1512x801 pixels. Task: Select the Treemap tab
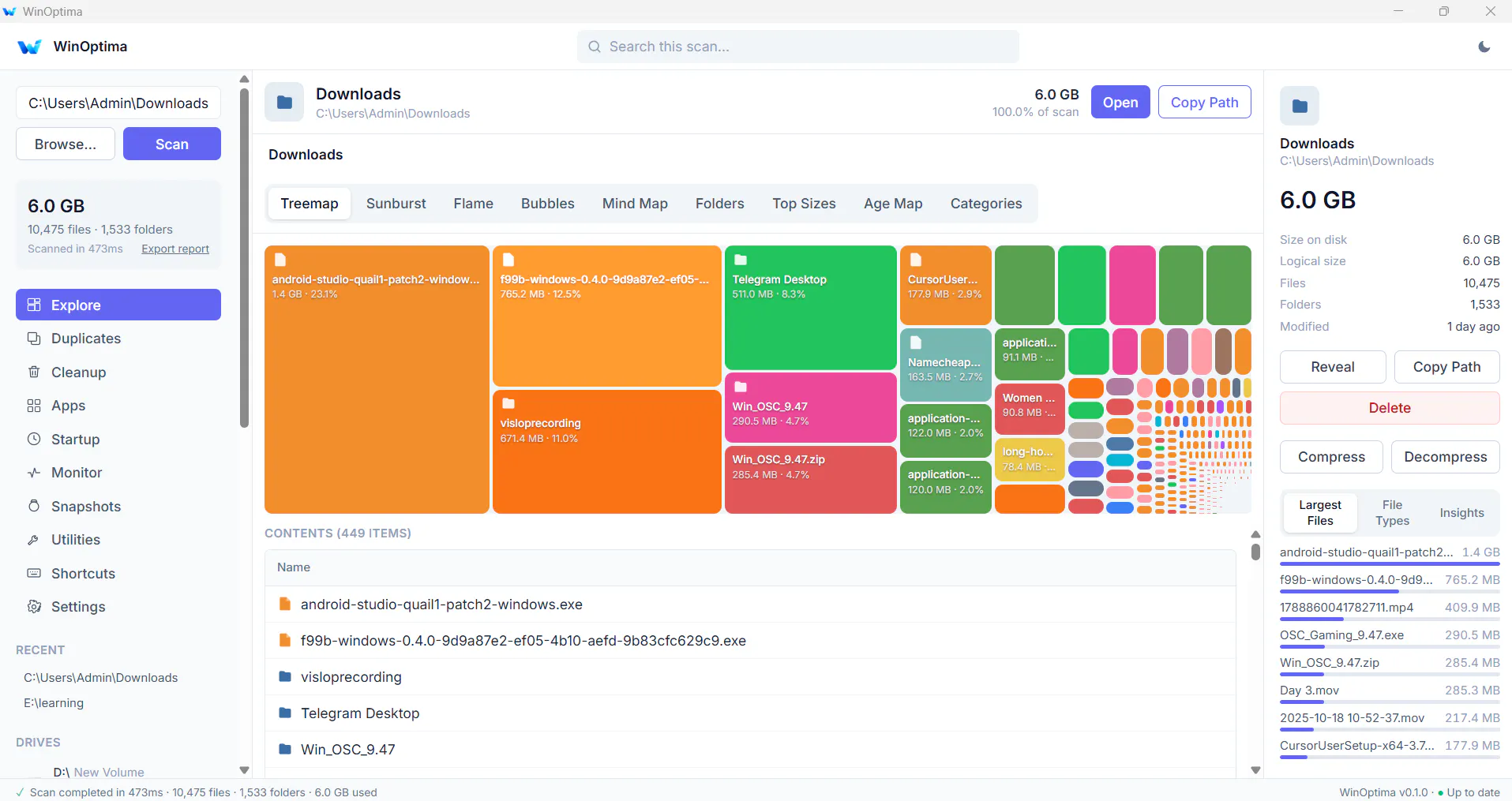310,204
